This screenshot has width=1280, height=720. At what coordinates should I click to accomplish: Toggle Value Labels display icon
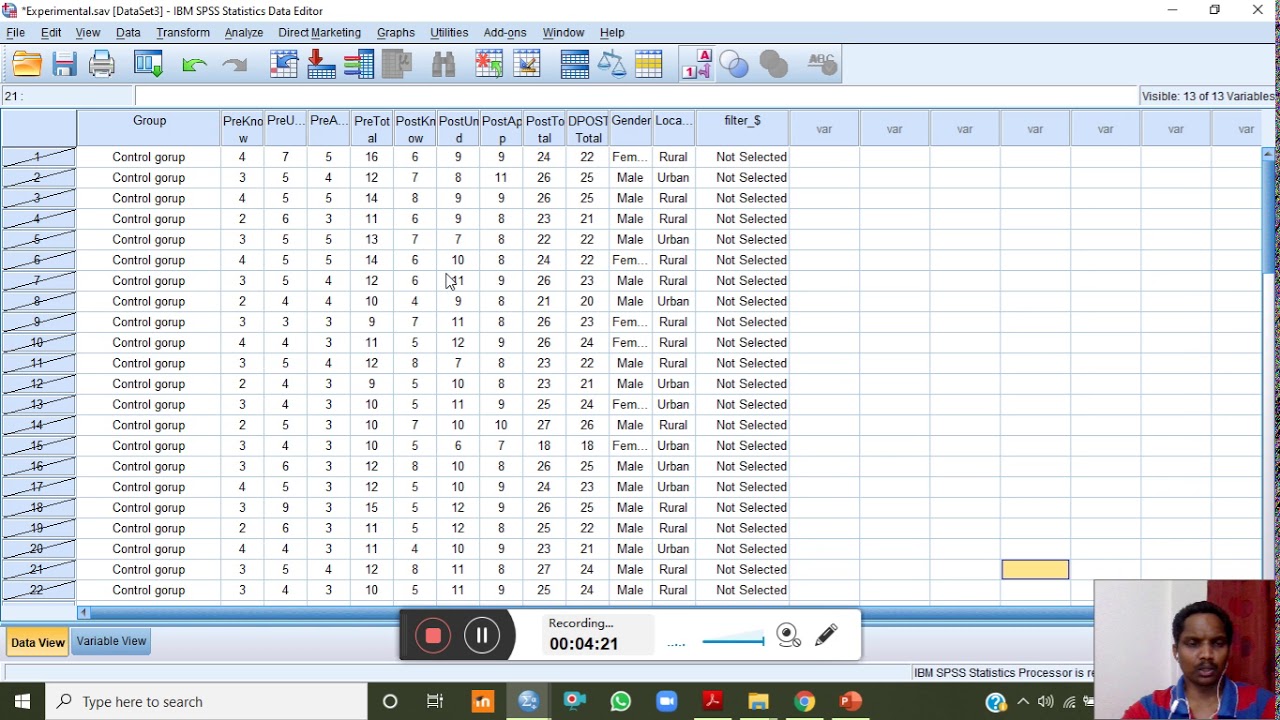point(696,65)
